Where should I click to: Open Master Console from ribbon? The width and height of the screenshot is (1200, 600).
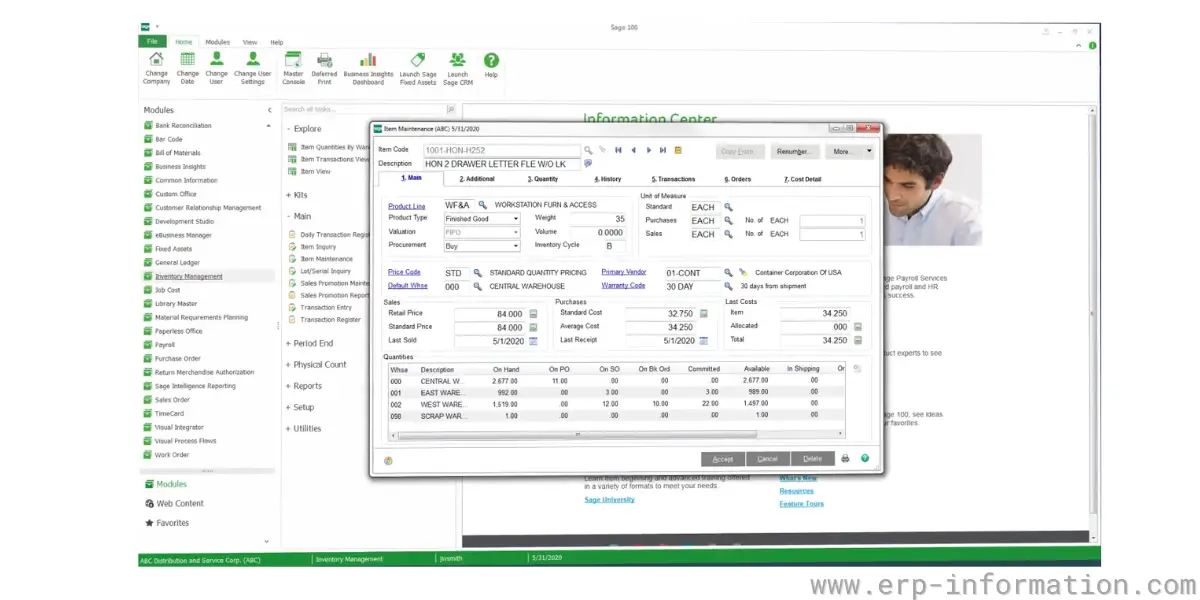point(293,68)
